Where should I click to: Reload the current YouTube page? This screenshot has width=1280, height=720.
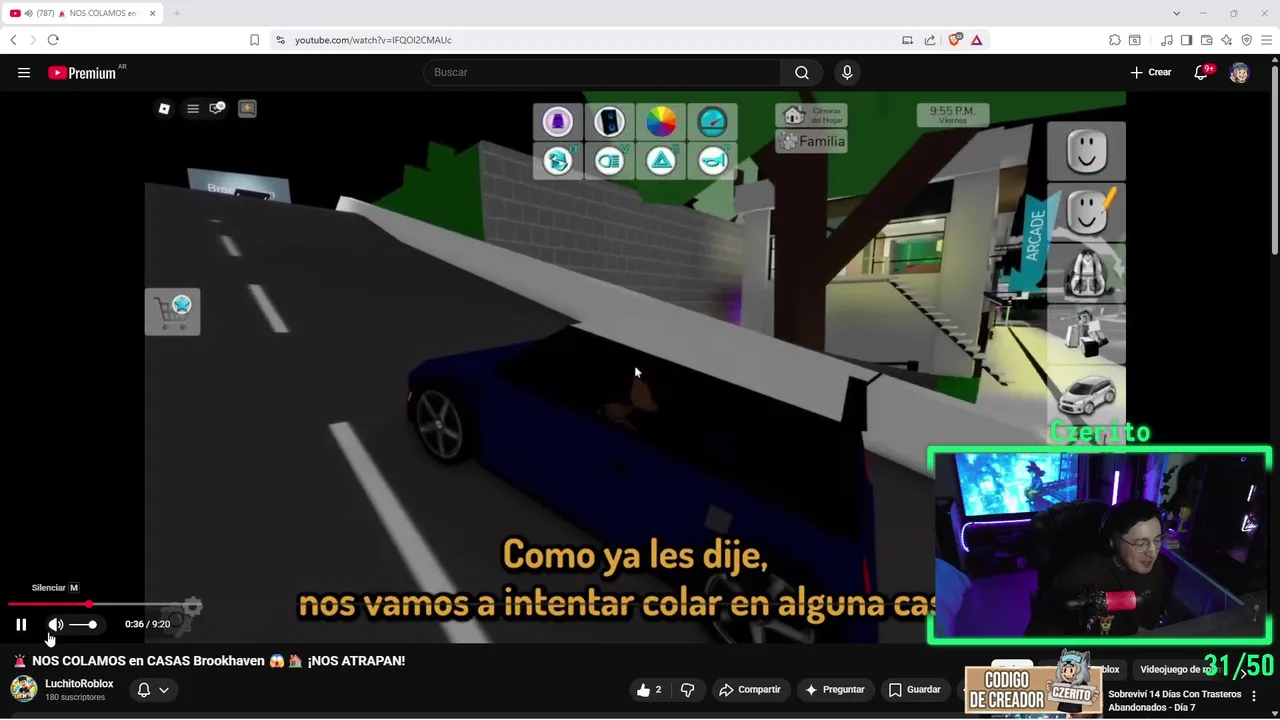click(x=53, y=40)
